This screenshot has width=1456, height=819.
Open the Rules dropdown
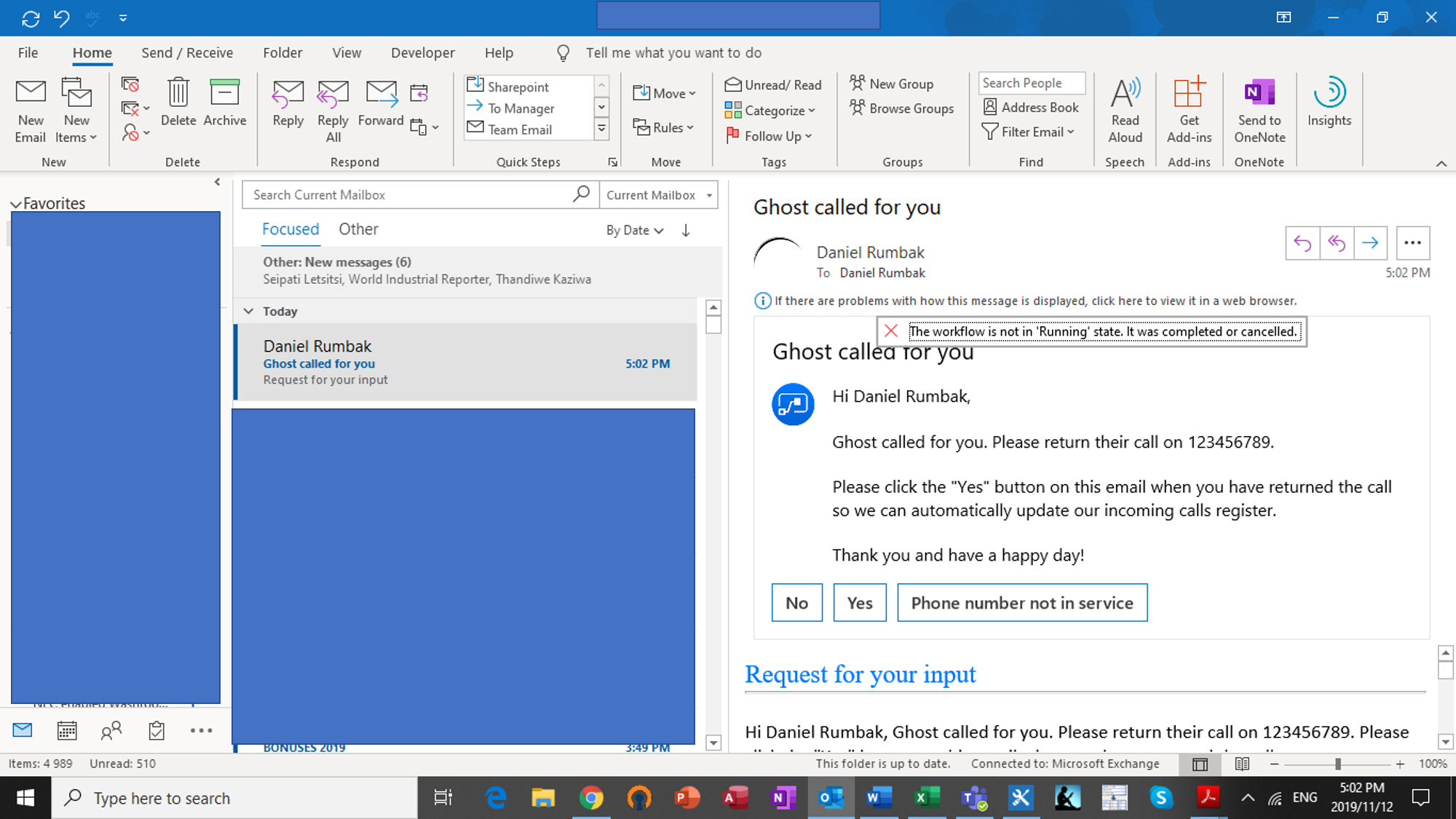coord(663,127)
